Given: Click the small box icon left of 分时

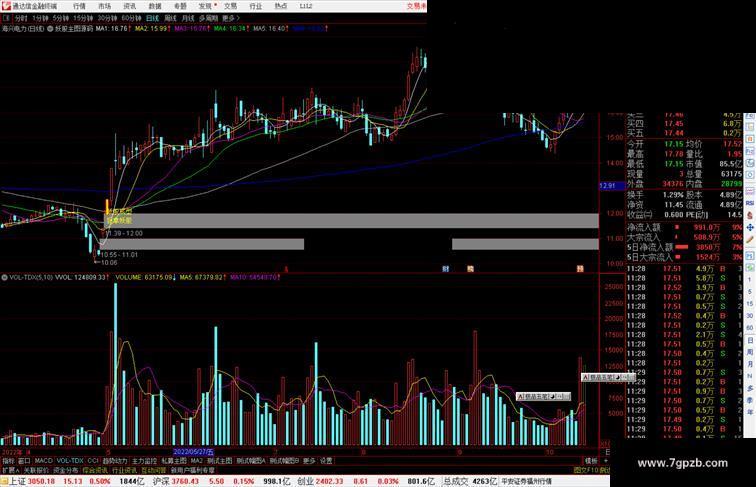Looking at the screenshot, I should point(6,18).
